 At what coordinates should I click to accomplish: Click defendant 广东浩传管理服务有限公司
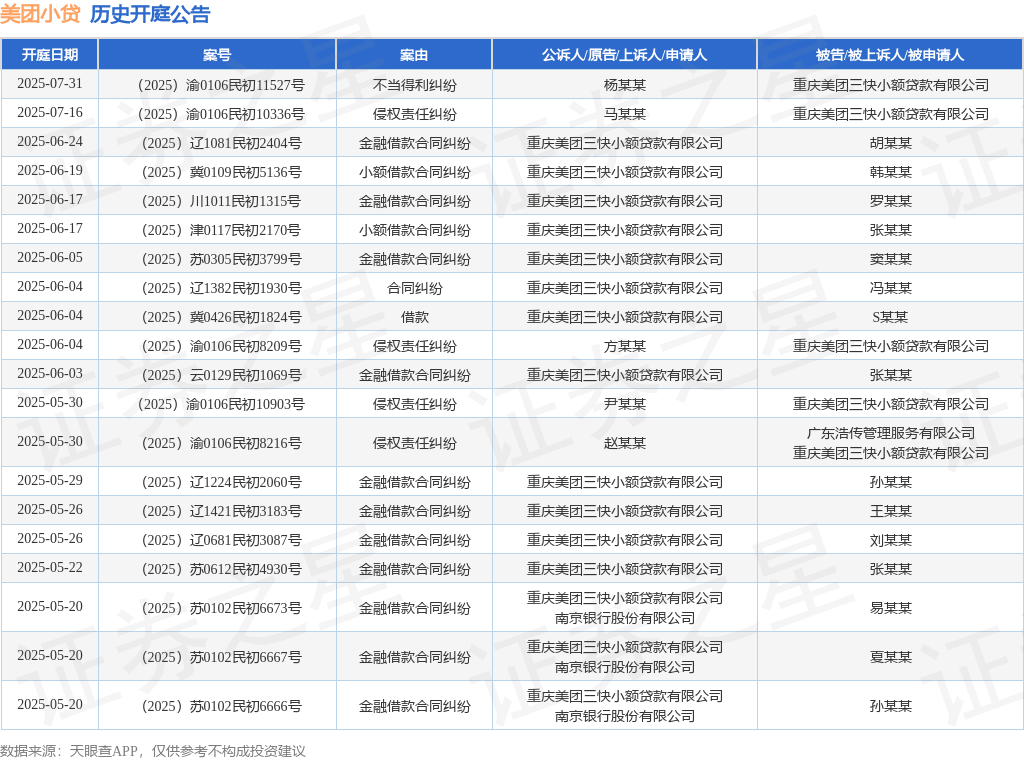click(890, 433)
